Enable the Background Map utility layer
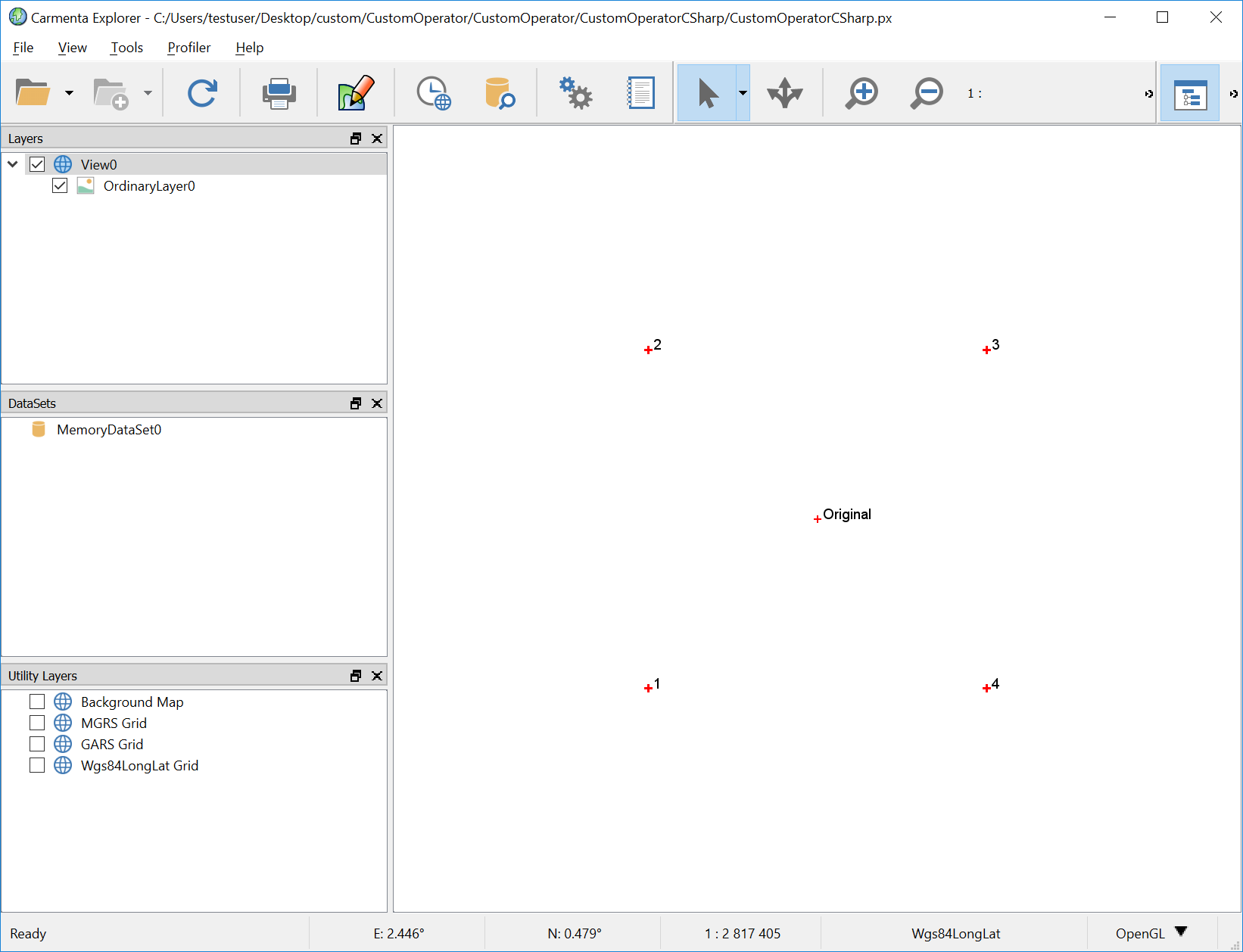The width and height of the screenshot is (1243, 952). coord(37,702)
